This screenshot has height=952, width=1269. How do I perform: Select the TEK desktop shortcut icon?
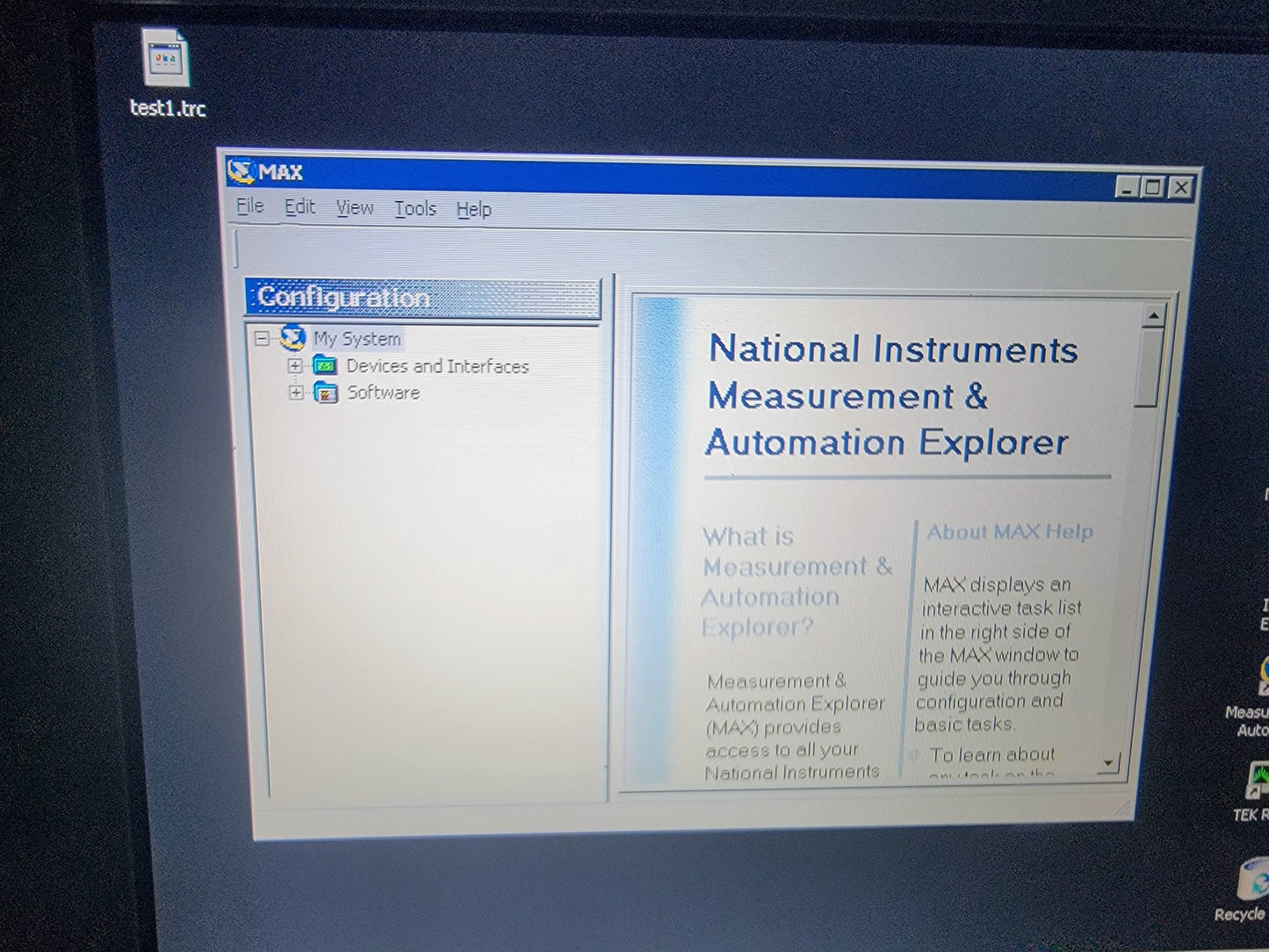[x=1258, y=781]
